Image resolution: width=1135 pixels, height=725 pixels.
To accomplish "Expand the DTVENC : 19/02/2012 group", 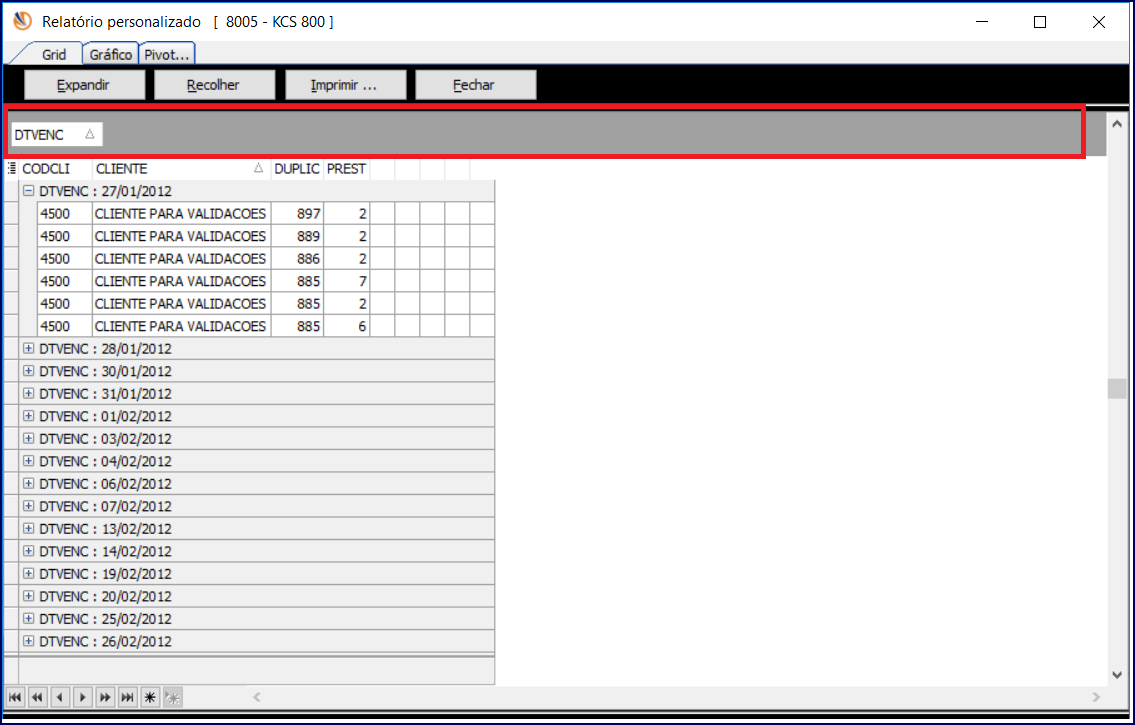I will pyautogui.click(x=28, y=573).
